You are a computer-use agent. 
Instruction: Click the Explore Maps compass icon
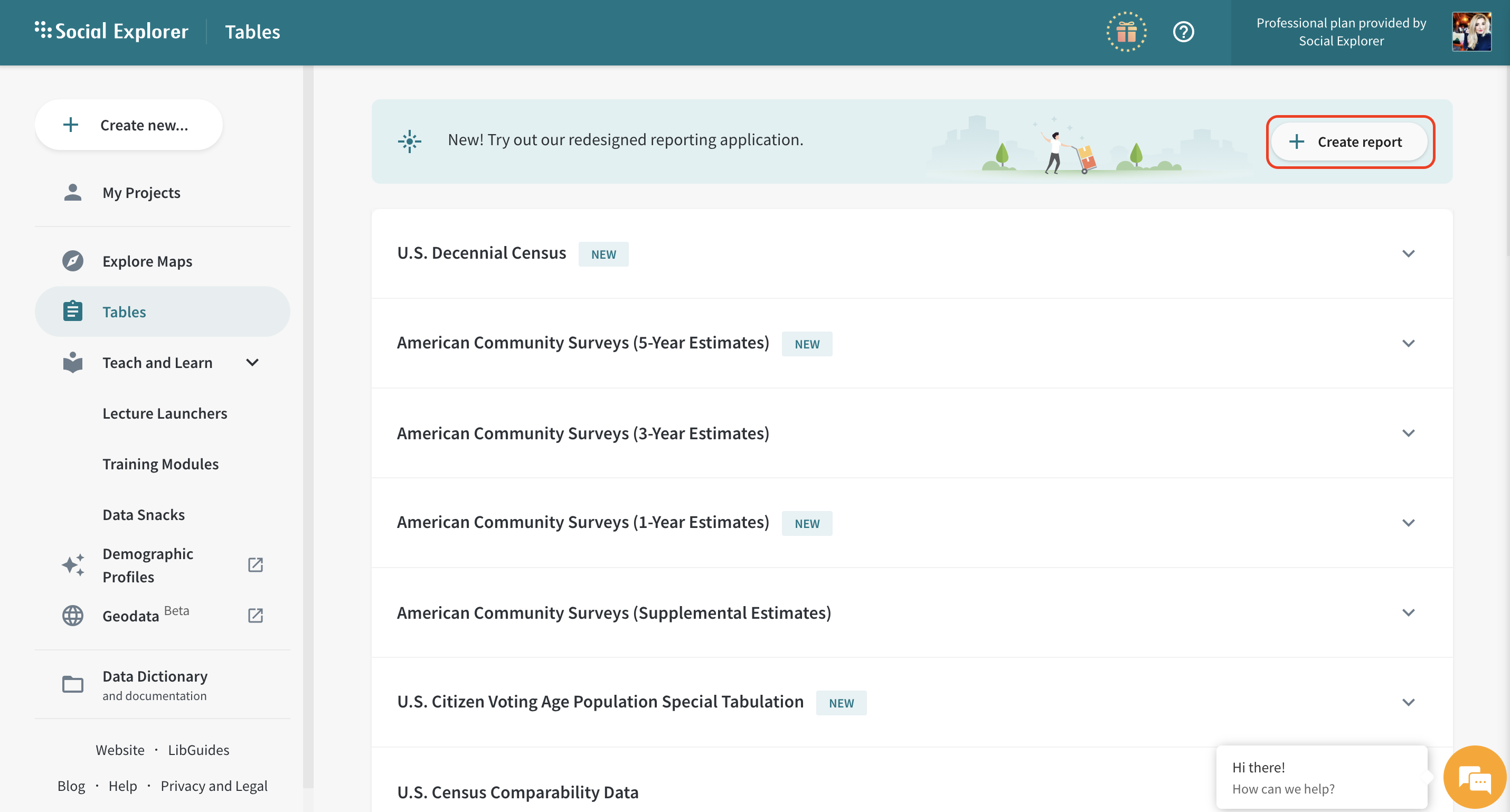click(x=73, y=261)
